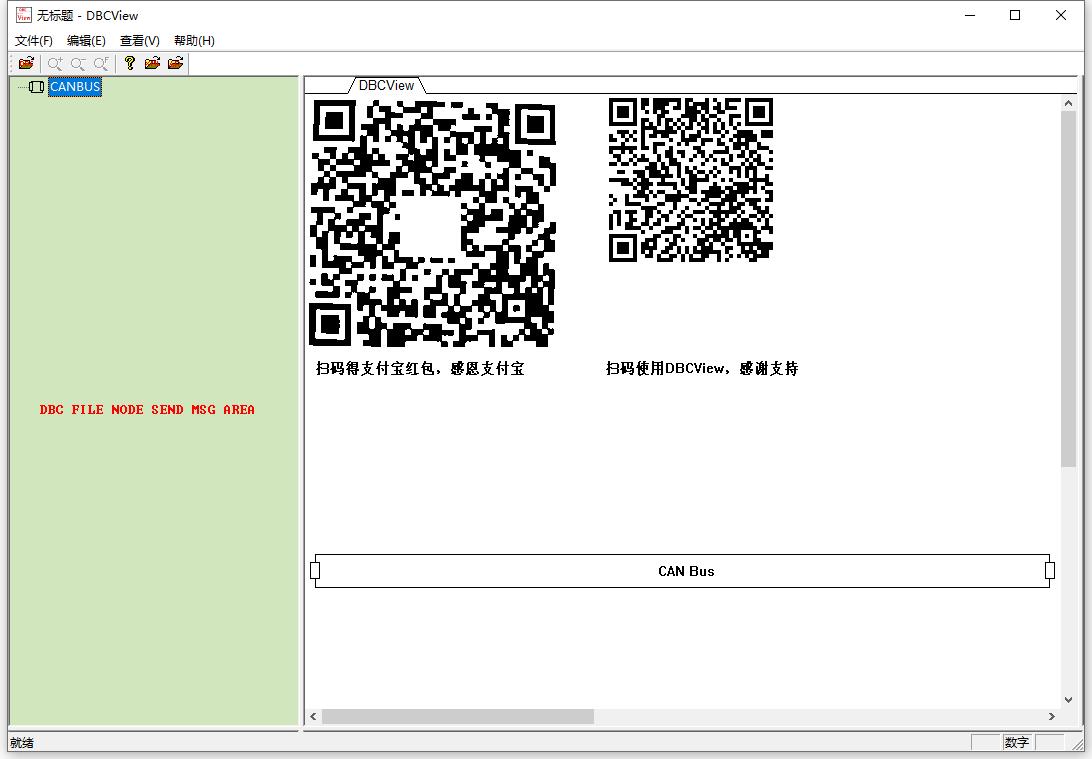This screenshot has height=759, width=1092.
Task: Click the CAN Bus bar label
Action: pos(686,571)
